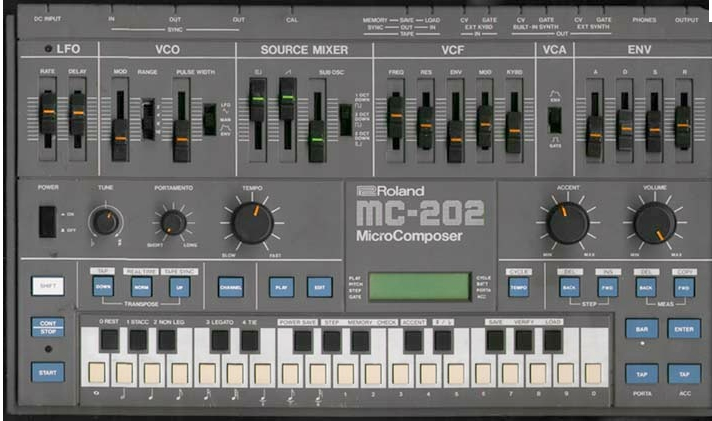
Task: Click the large TEMPO knob
Action: coord(252,223)
